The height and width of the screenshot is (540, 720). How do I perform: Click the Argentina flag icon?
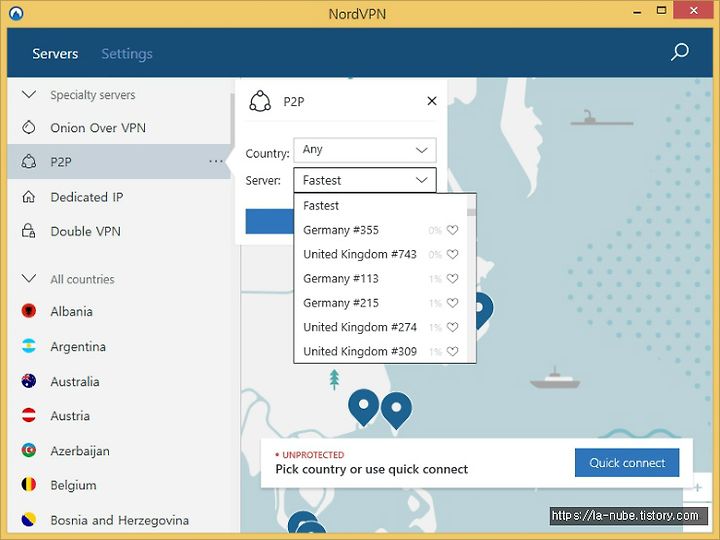(28, 346)
